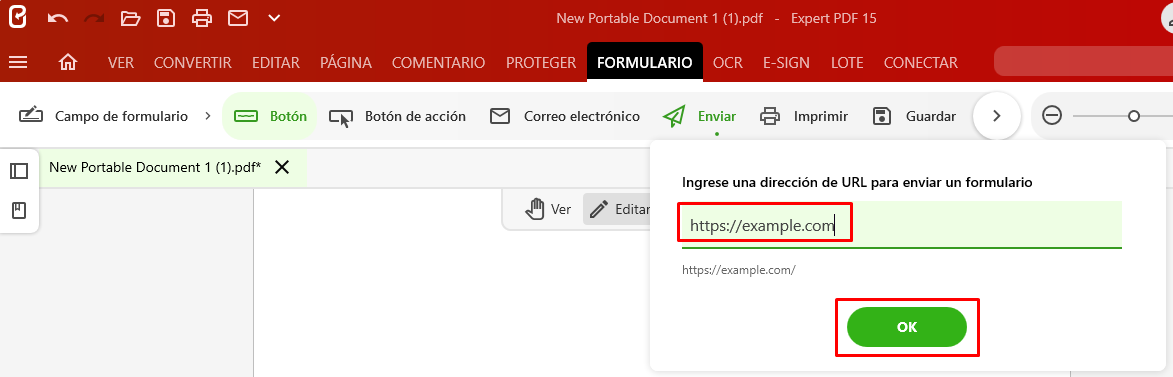Select the Botón tool
Screen dimensions: 1173x377
point(270,116)
